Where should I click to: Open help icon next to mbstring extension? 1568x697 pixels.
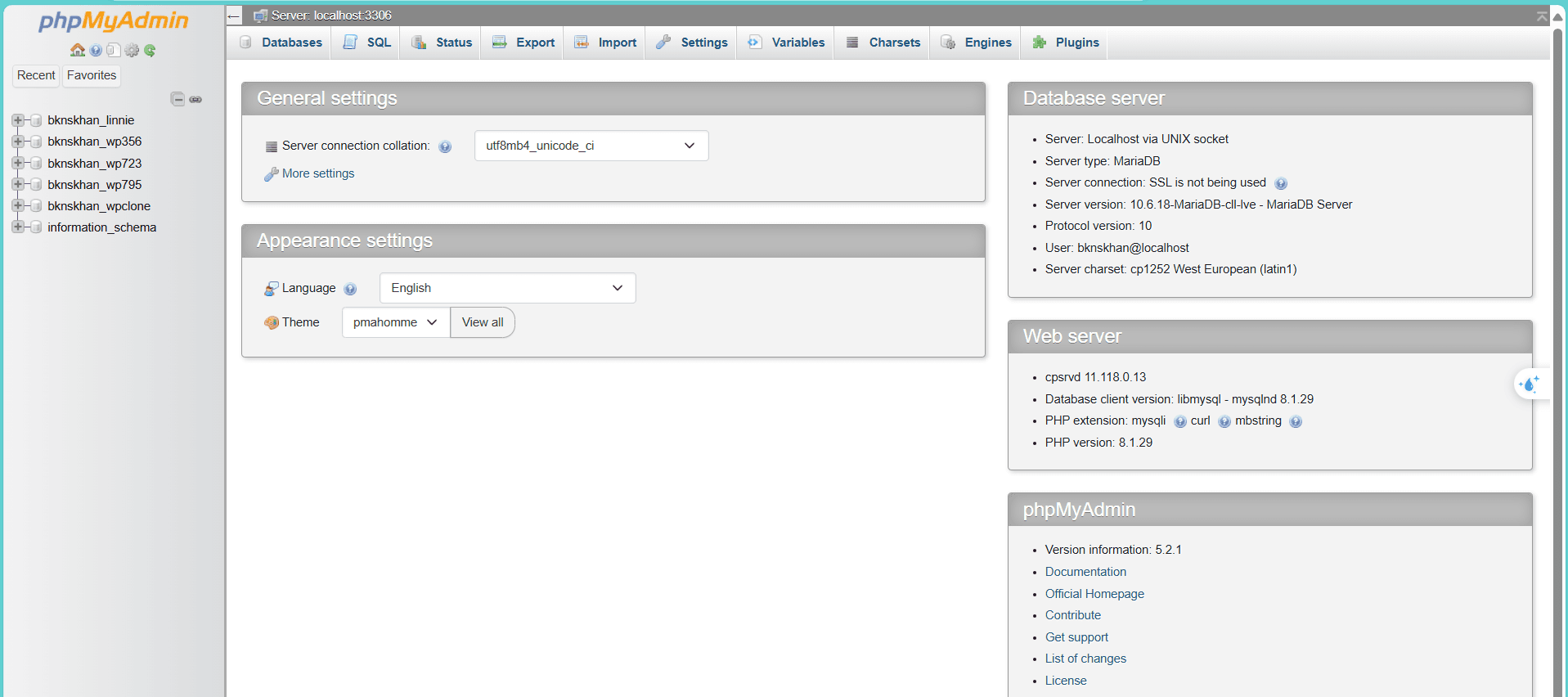(x=1296, y=421)
